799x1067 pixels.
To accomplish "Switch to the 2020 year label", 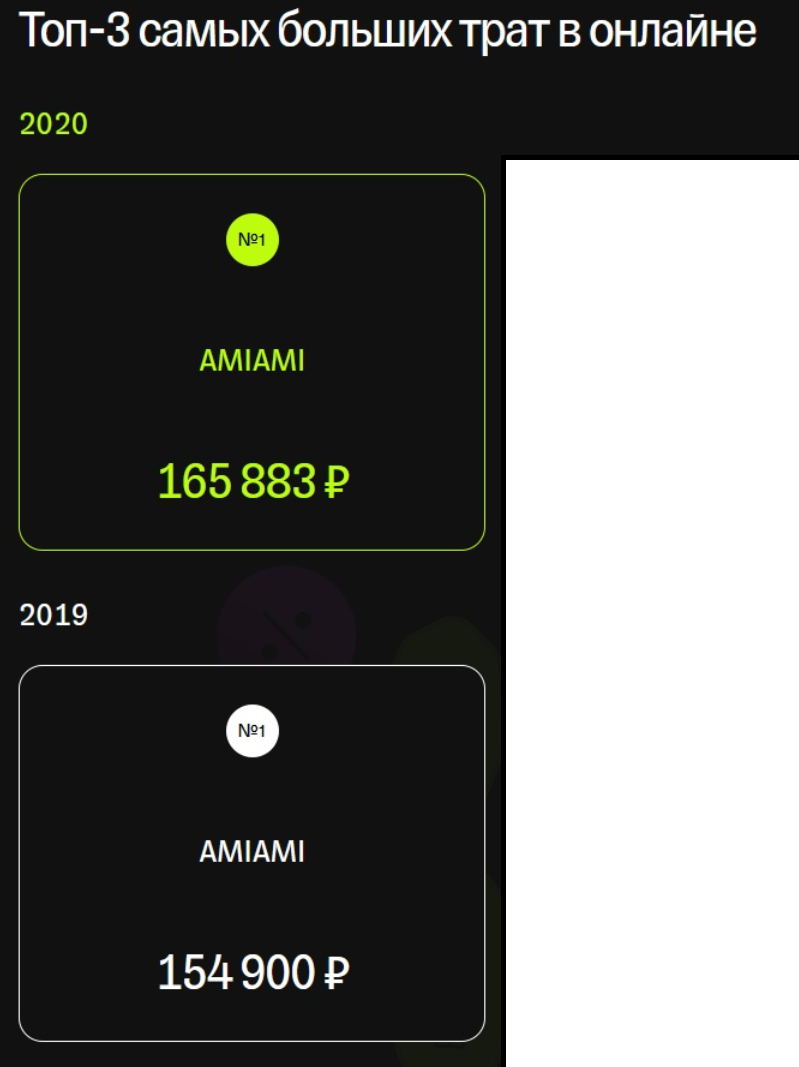I will [54, 125].
